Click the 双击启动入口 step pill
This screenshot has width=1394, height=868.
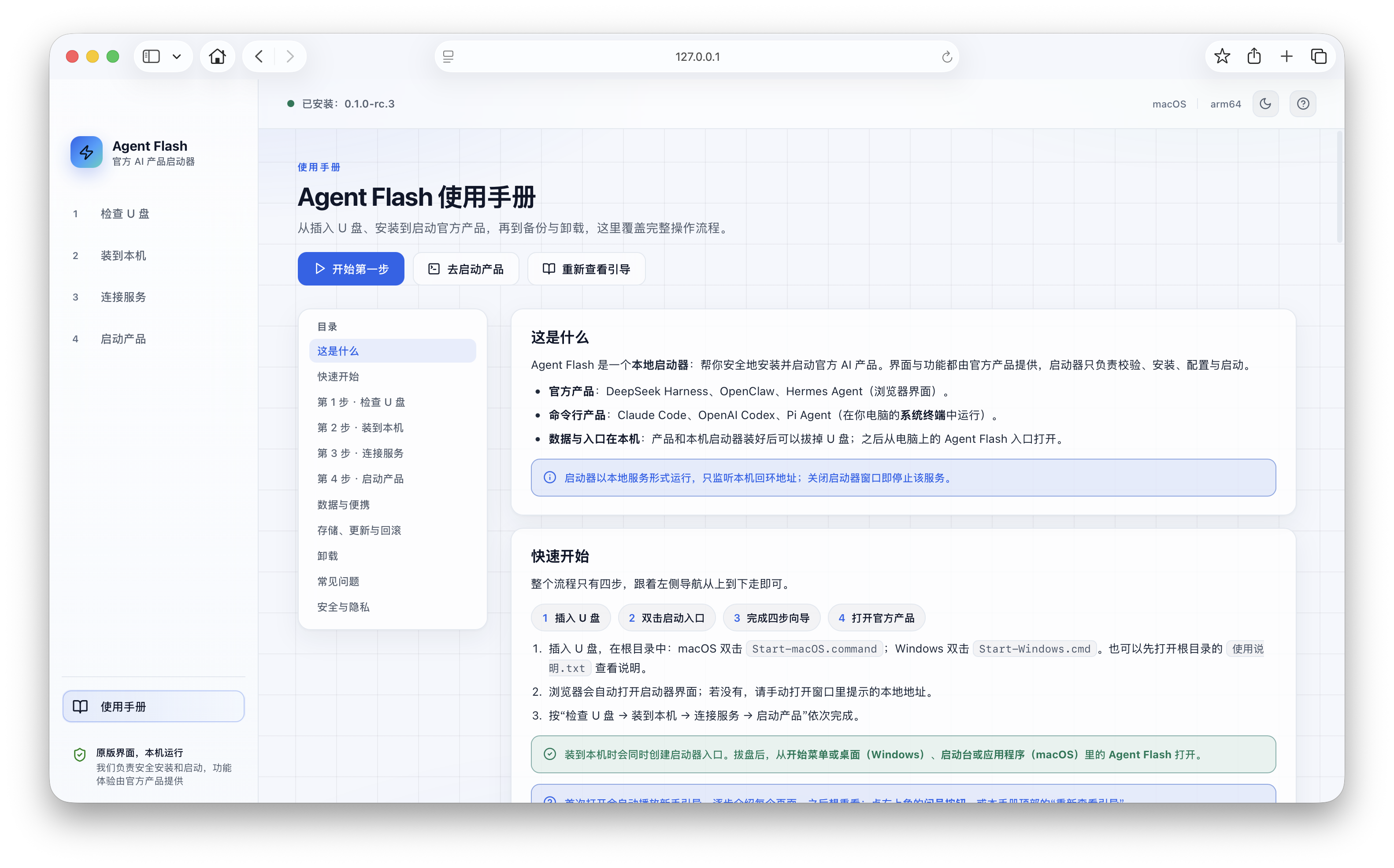tap(667, 618)
